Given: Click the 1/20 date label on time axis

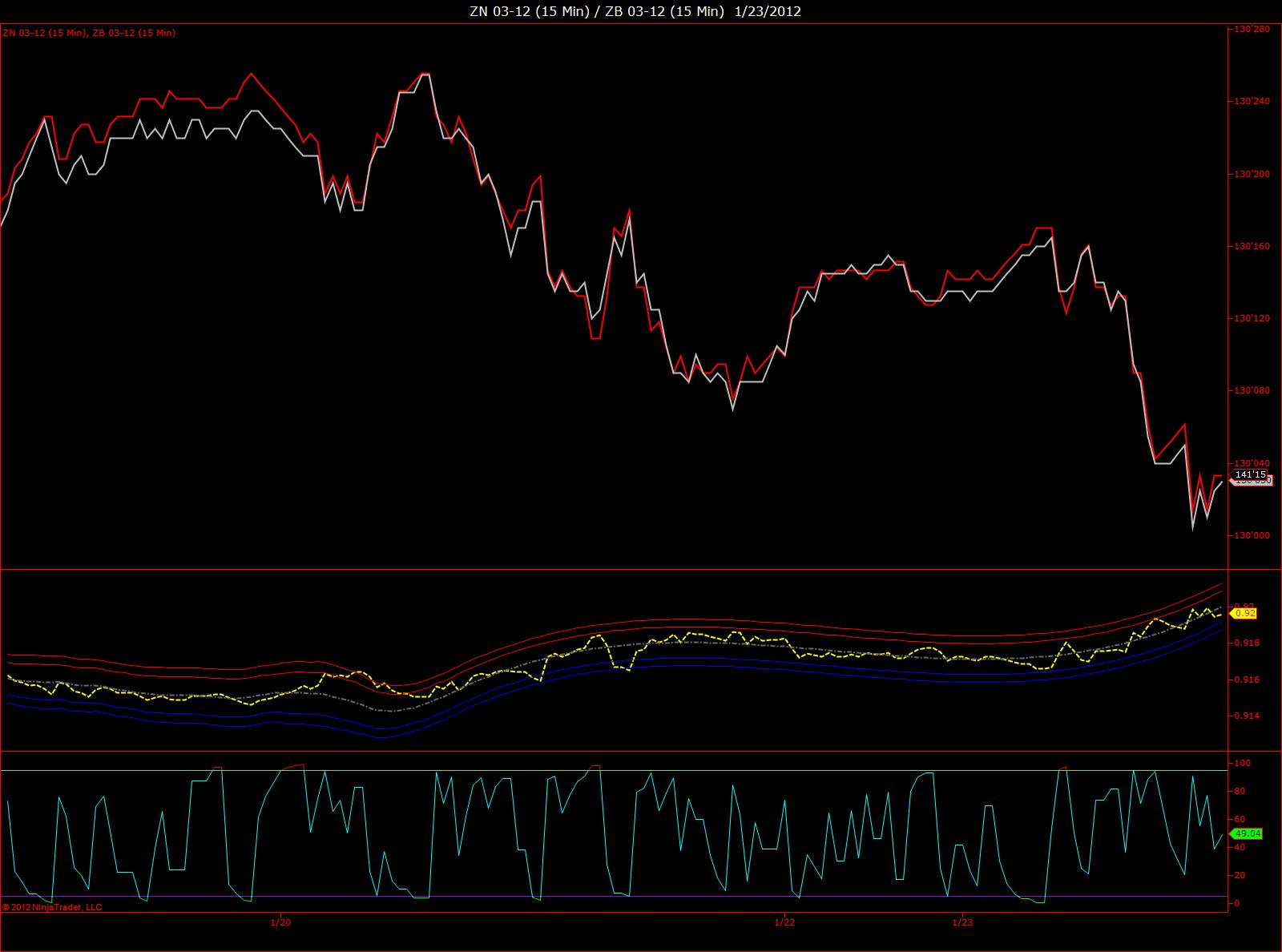Looking at the screenshot, I should click(x=280, y=922).
